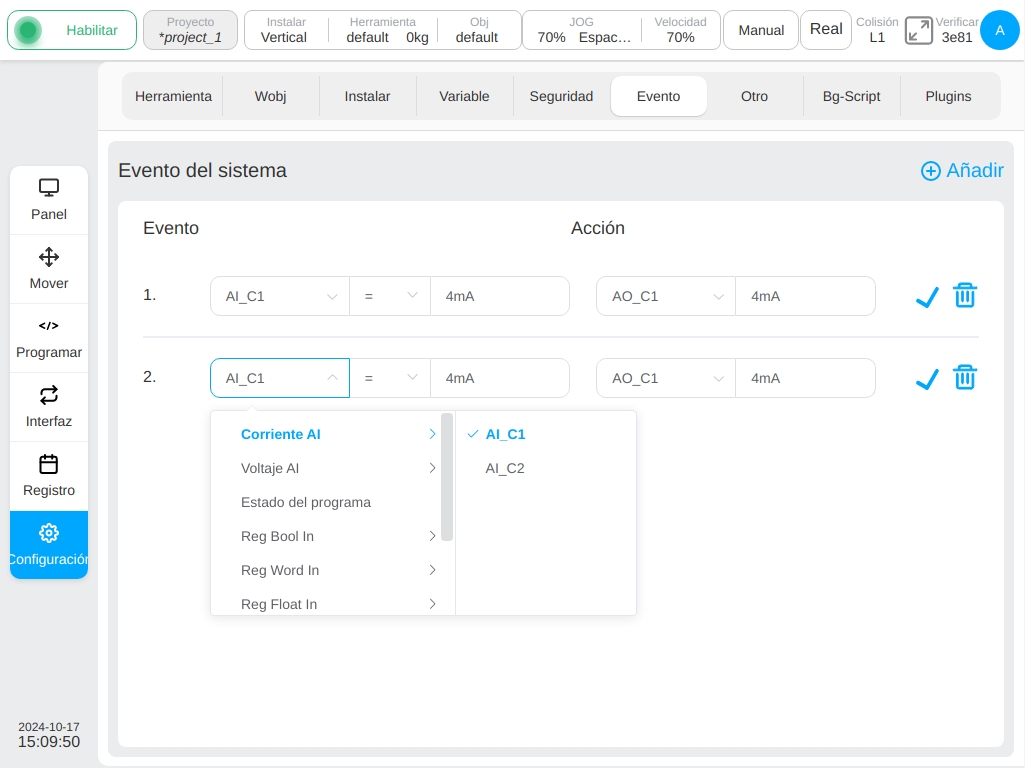This screenshot has height=768, width=1025.
Task: Open the Herramienta default 0kg setting
Action: coord(382,30)
